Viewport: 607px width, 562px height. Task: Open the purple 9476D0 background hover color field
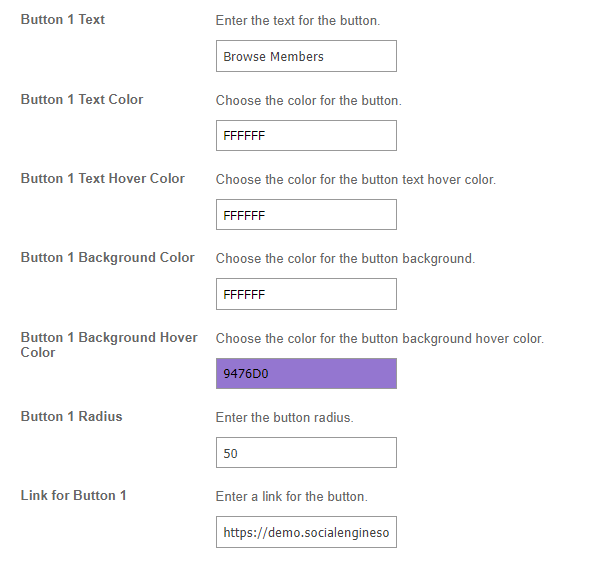coord(306,374)
